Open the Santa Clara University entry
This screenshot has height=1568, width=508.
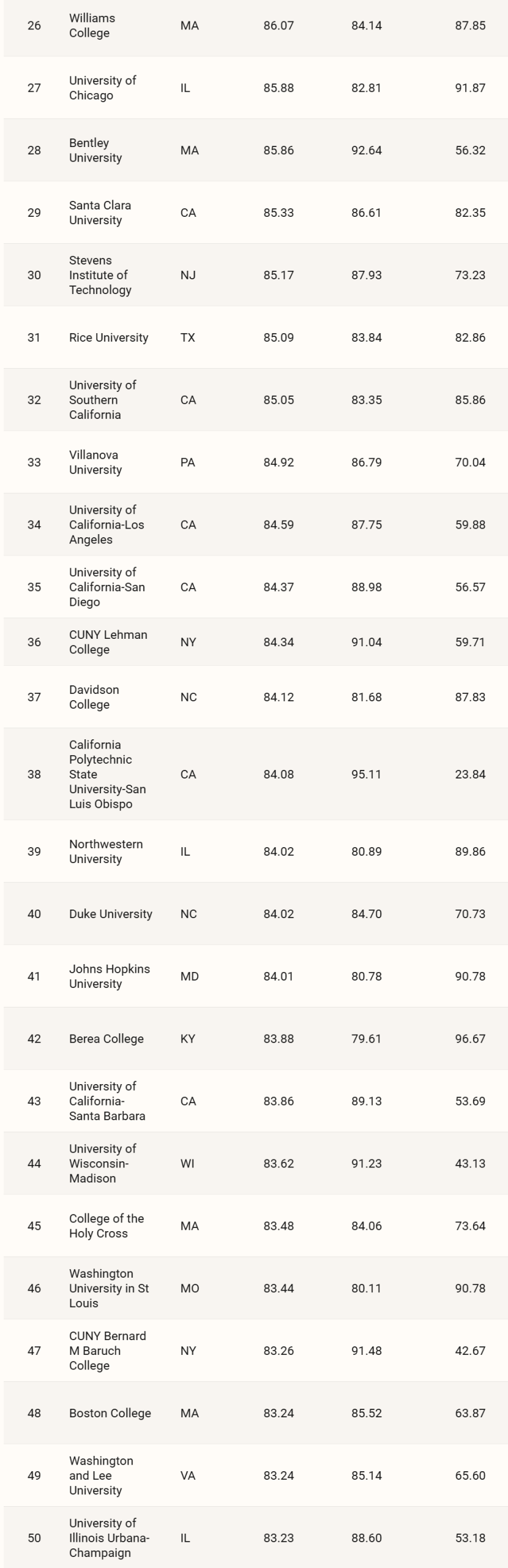click(100, 213)
